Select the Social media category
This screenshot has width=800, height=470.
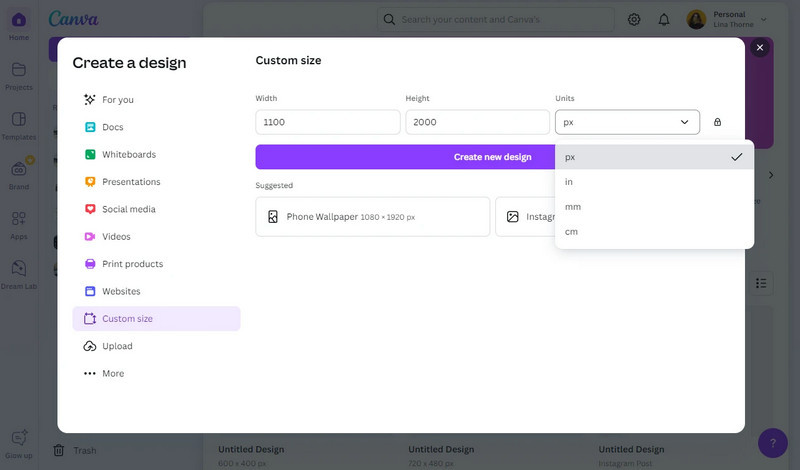130,209
